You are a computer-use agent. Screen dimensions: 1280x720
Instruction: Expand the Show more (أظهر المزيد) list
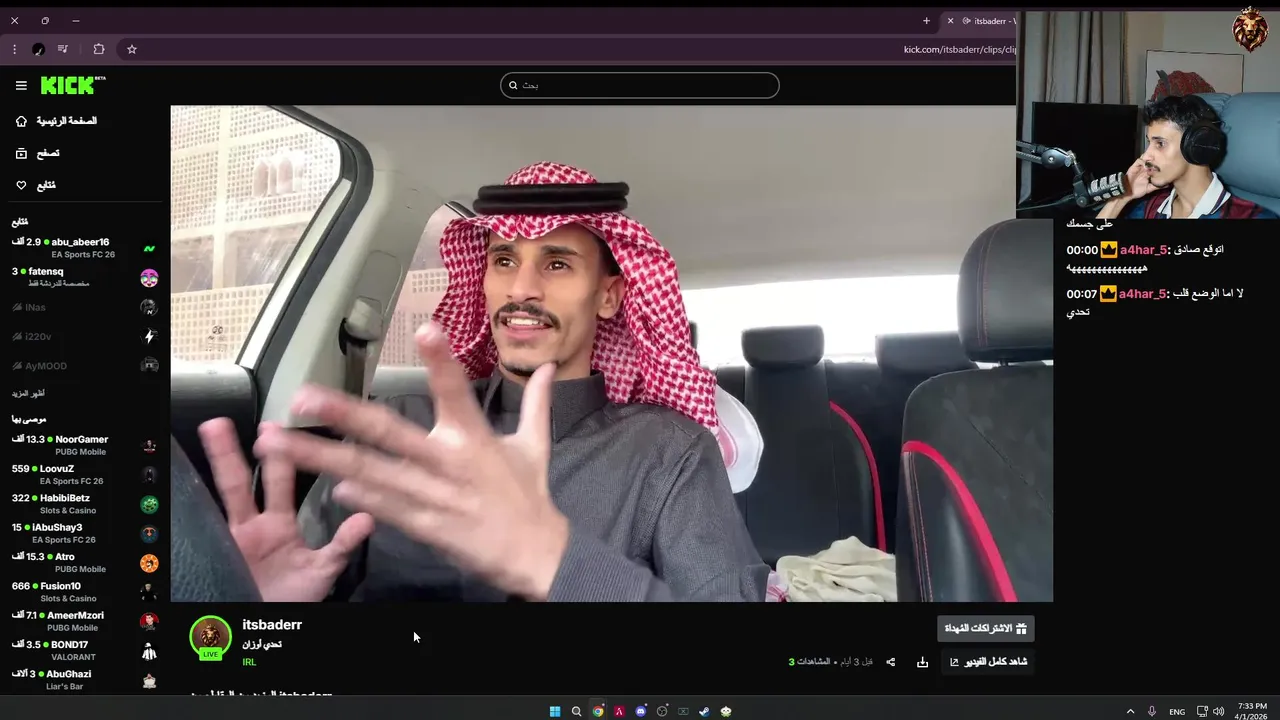coord(28,394)
